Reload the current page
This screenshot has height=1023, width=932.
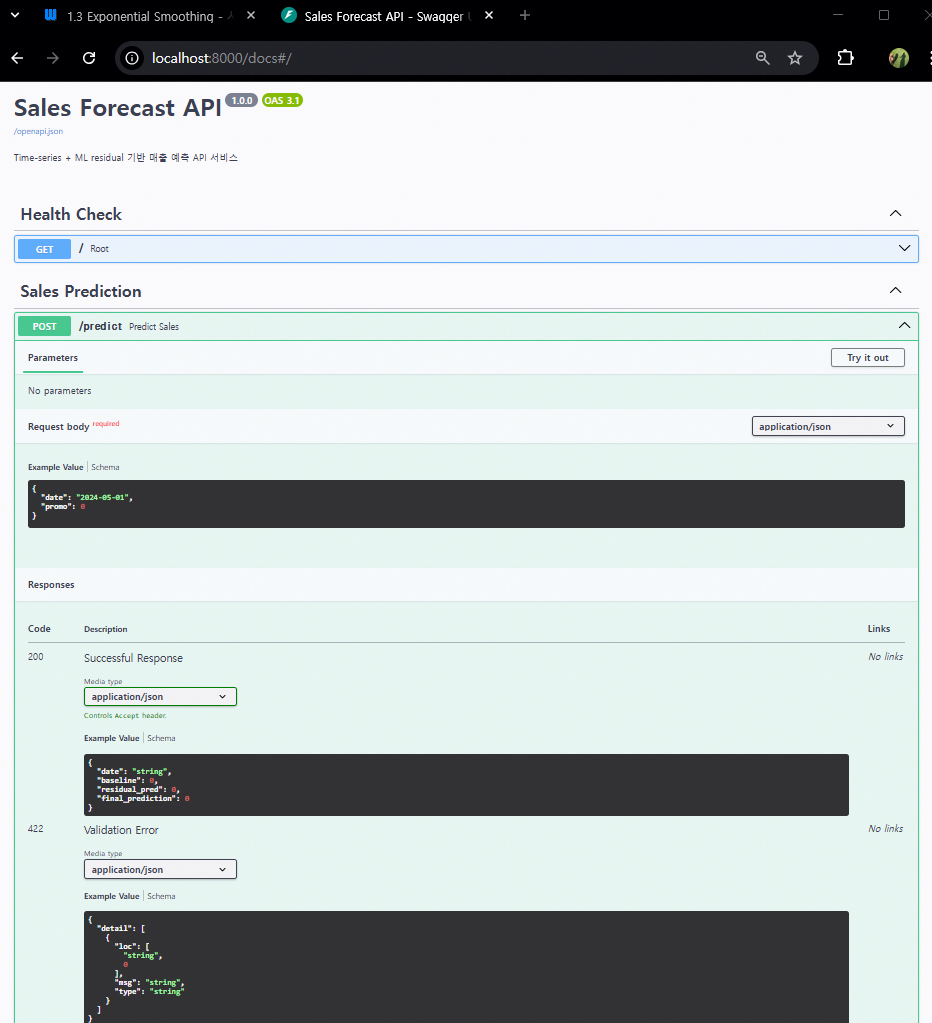[89, 58]
